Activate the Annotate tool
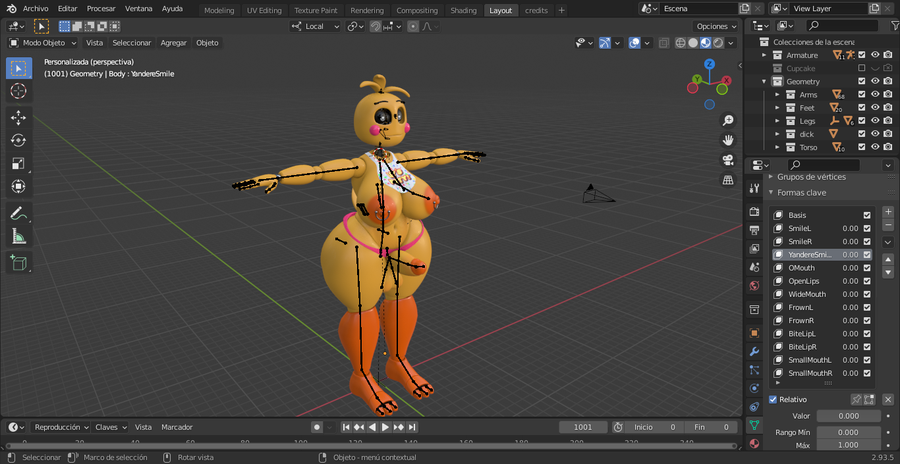The image size is (900, 464). (x=18, y=213)
